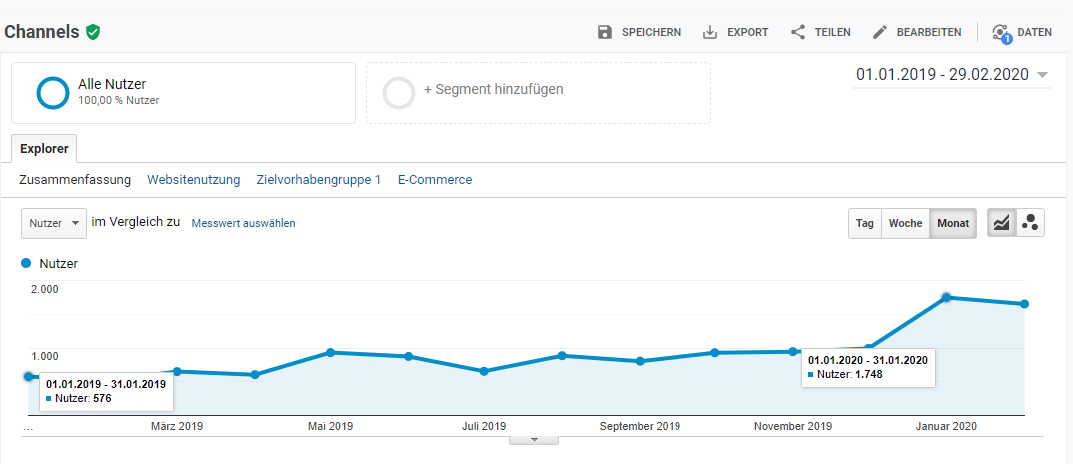Screen dimensions: 1073x464
Task: Click the E-Commerce link
Action: click(x=435, y=180)
